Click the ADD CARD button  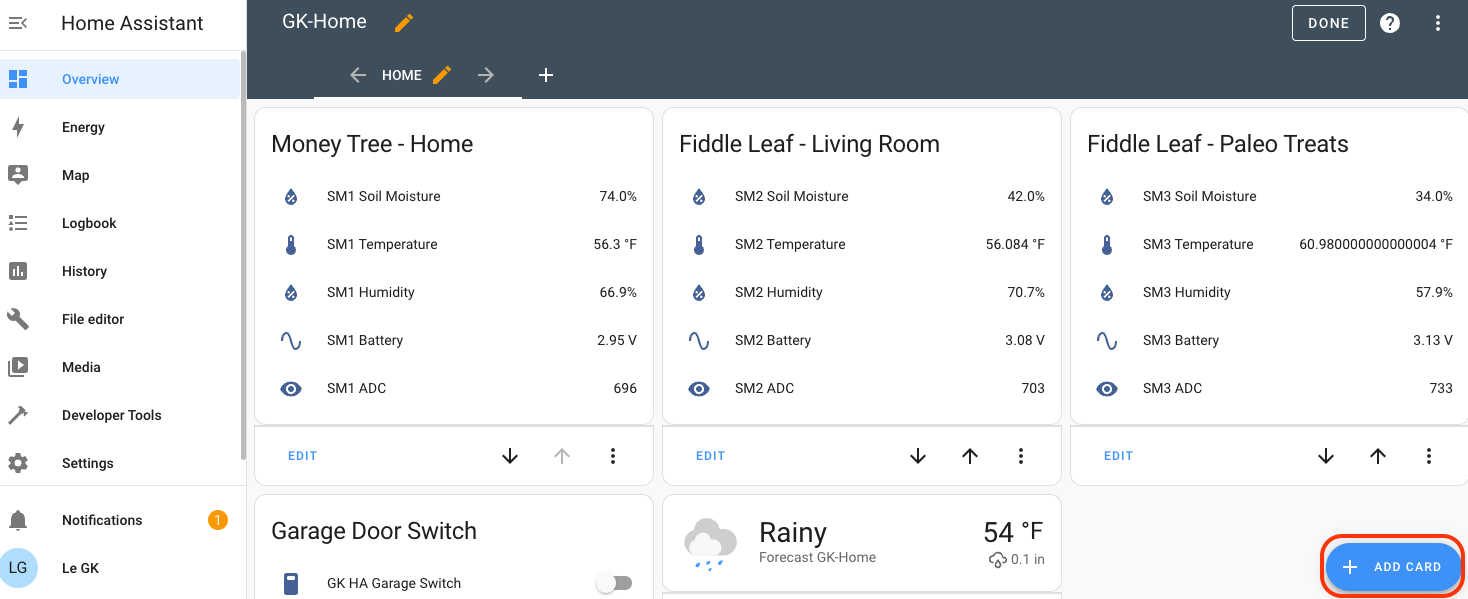coord(1394,567)
